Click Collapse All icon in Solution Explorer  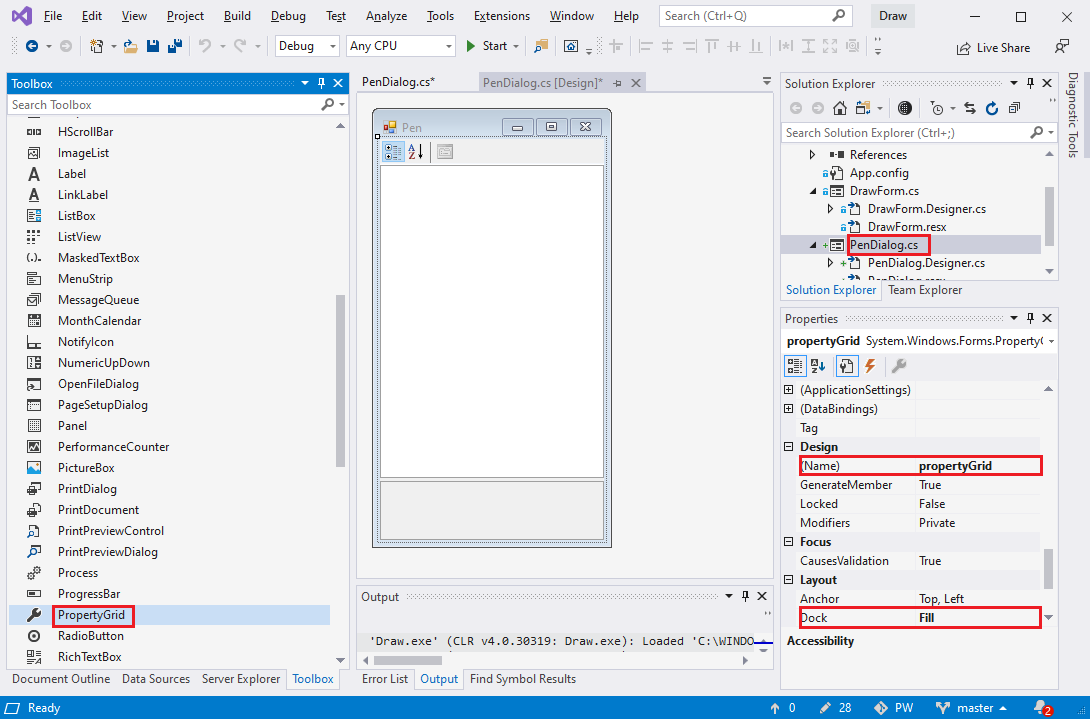[1014, 108]
